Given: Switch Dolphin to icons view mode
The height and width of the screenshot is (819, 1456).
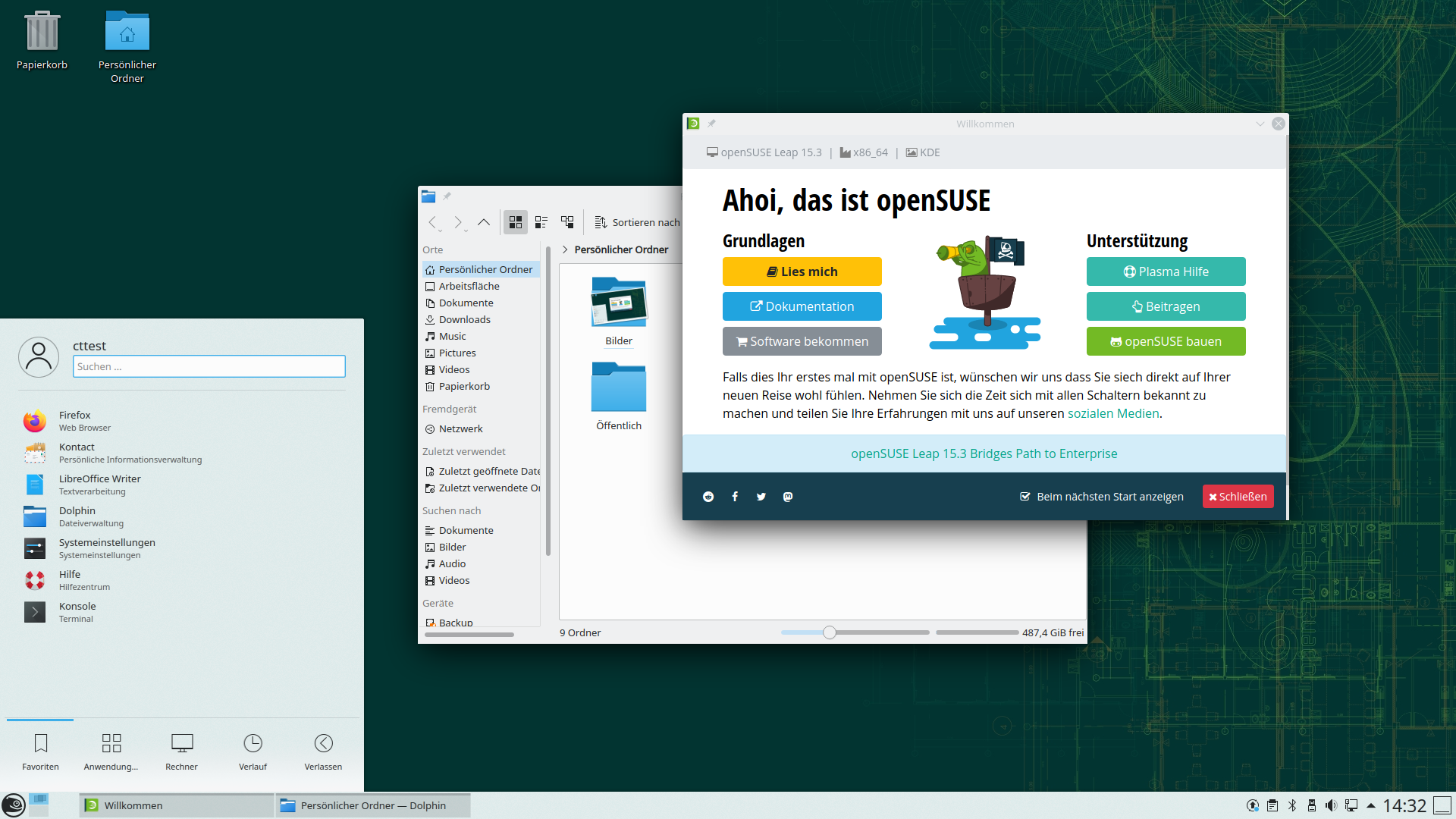Looking at the screenshot, I should (x=516, y=222).
